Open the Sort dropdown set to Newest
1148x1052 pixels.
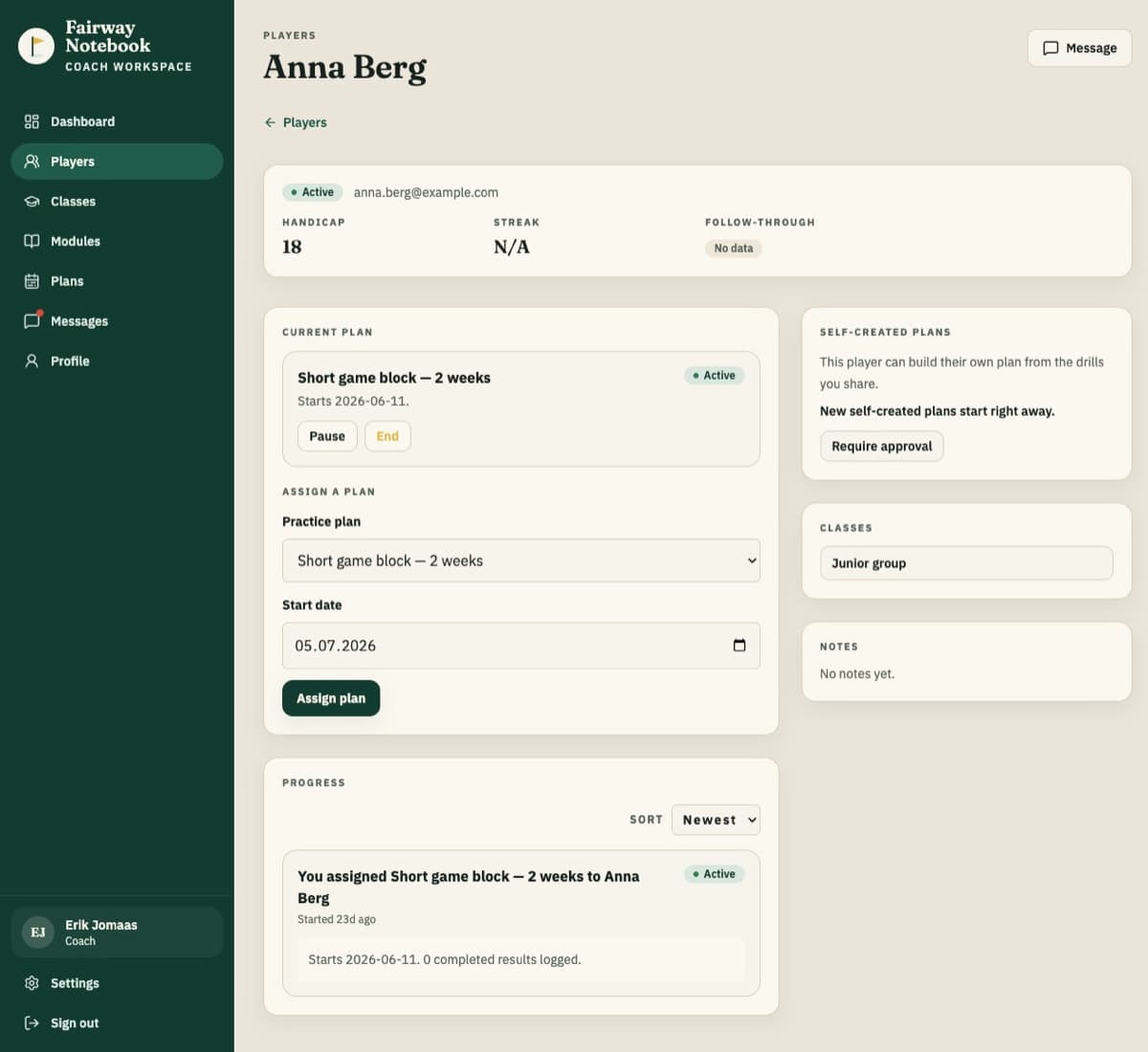pos(716,820)
